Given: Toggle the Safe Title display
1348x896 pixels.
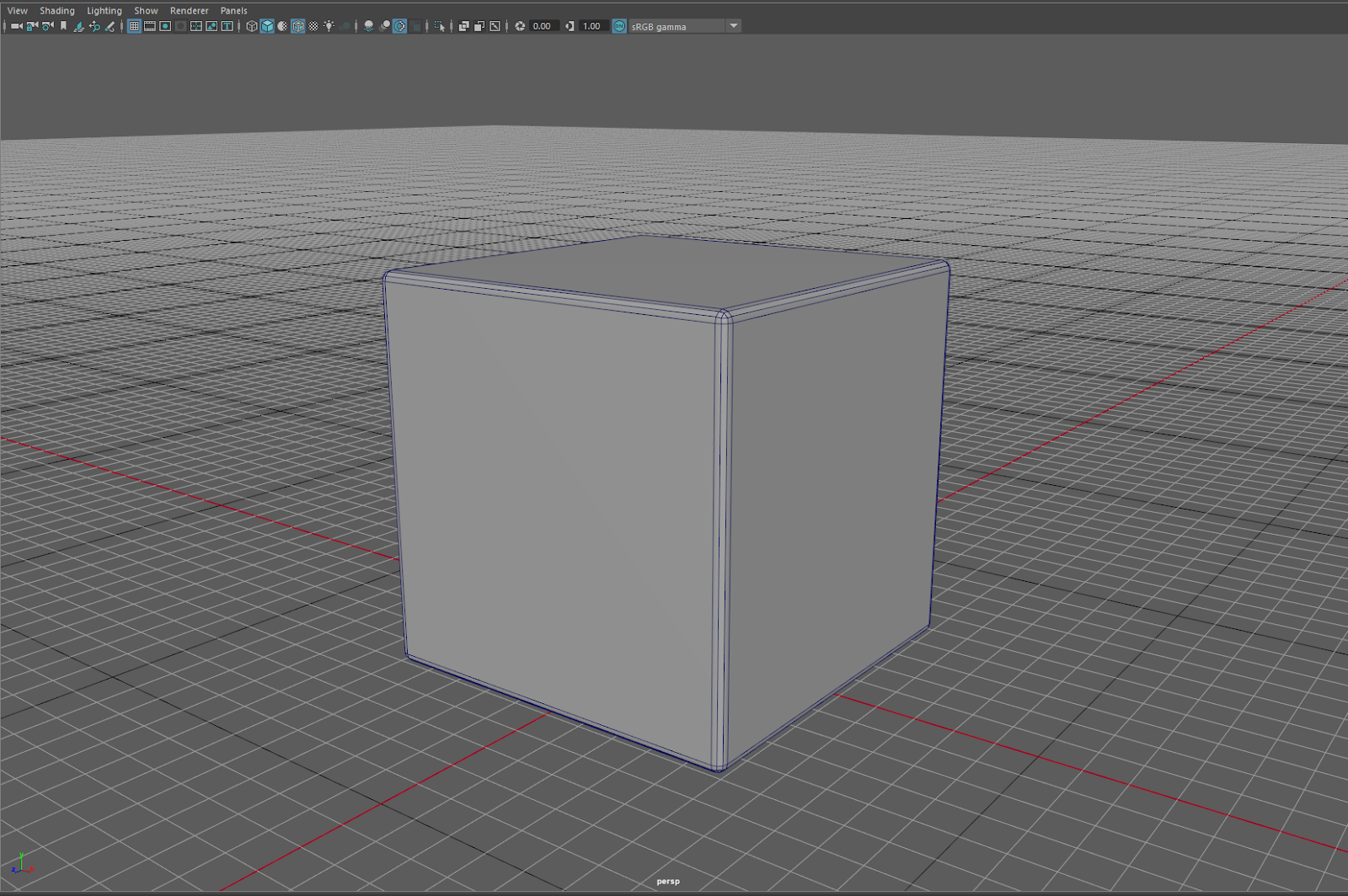Looking at the screenshot, I should [227, 26].
